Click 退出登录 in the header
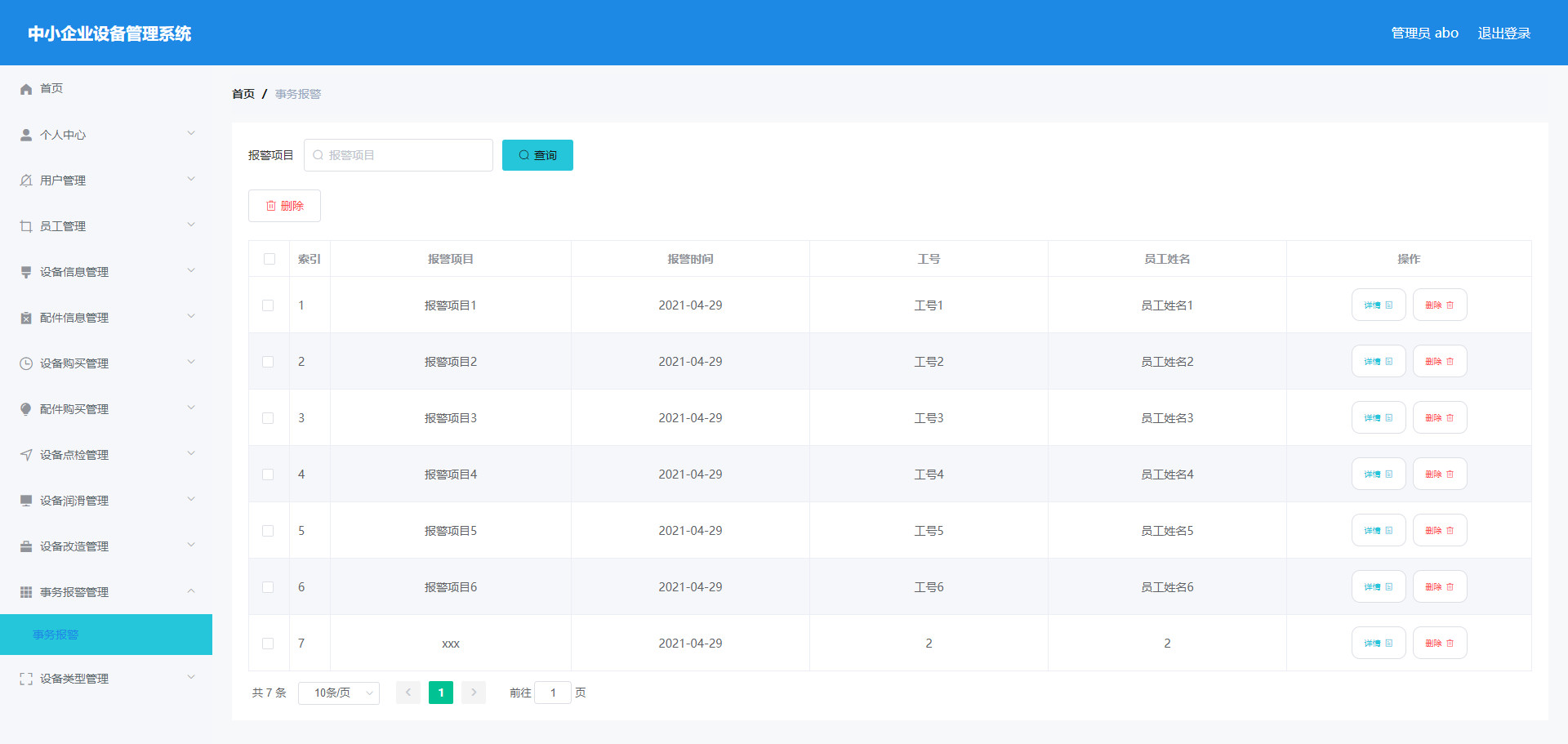The width and height of the screenshot is (1568, 744). point(1504,33)
